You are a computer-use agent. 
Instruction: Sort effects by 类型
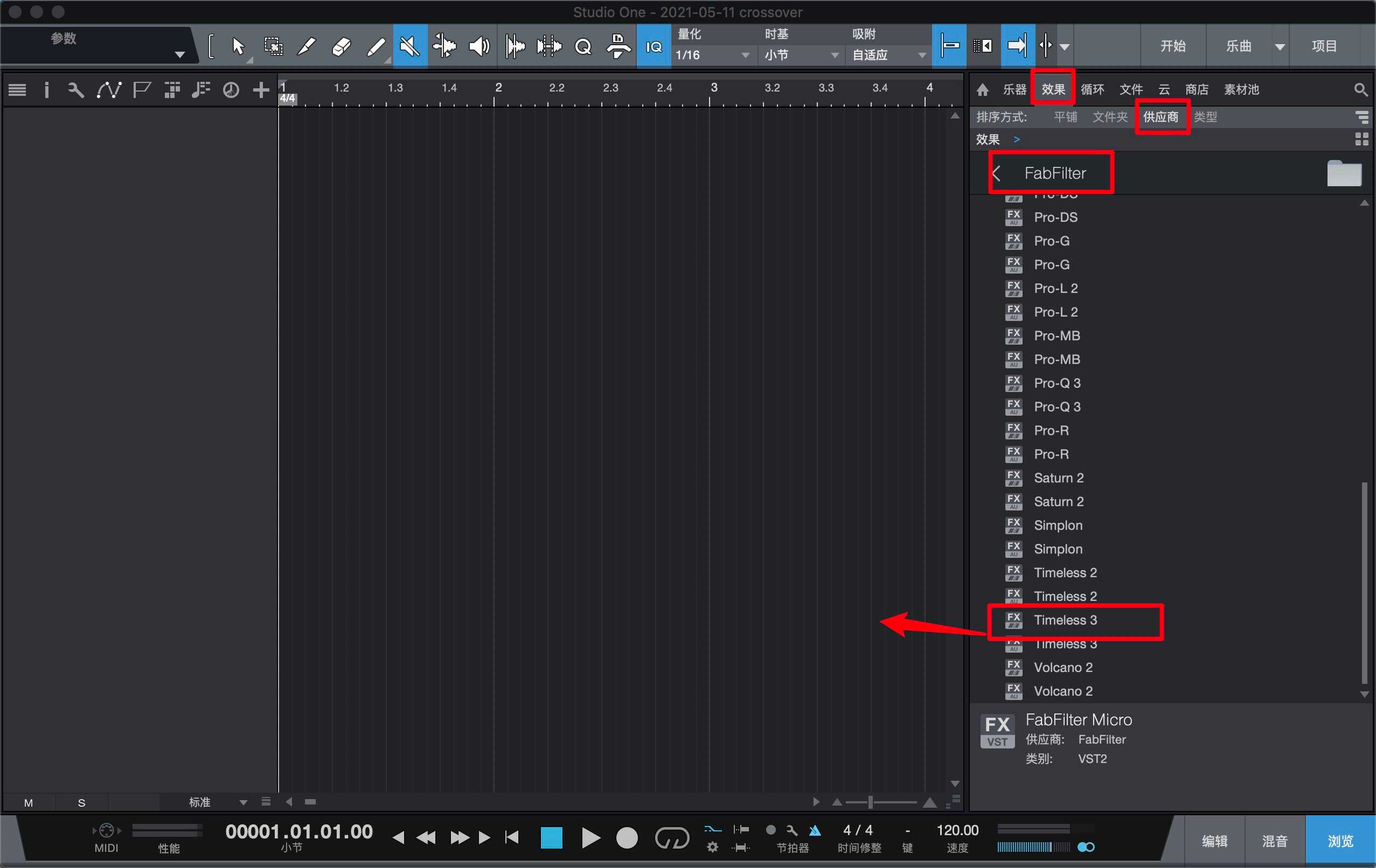click(x=1206, y=117)
